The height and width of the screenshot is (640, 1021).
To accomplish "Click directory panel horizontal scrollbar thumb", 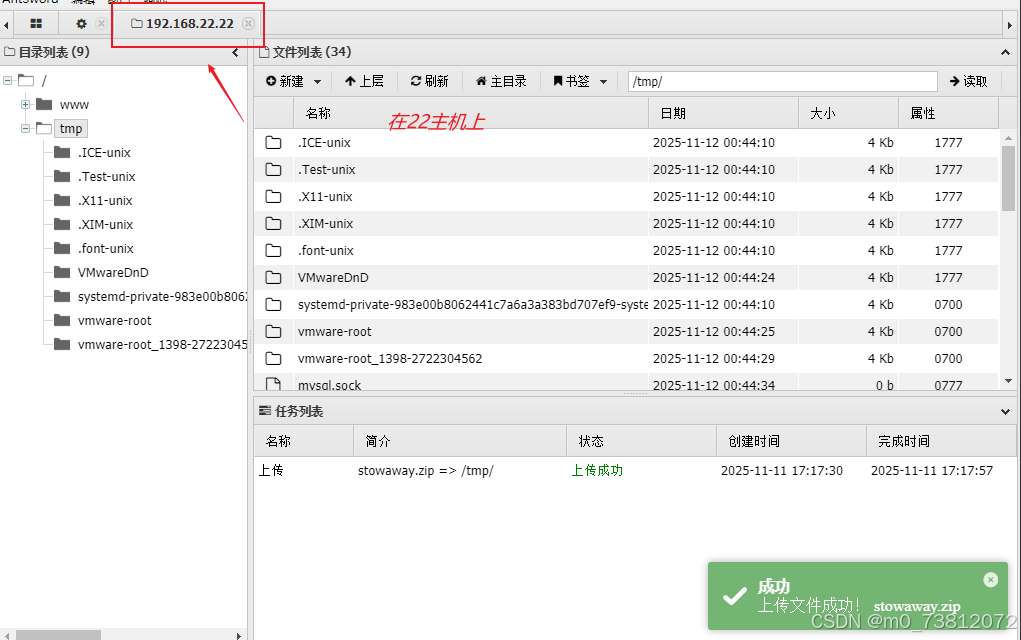I will tap(58, 635).
